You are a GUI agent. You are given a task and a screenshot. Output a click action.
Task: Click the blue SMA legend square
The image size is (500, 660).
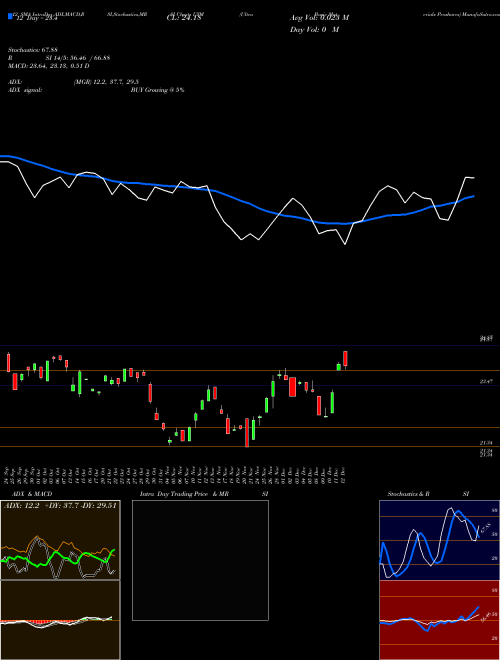pyautogui.click(x=10, y=16)
